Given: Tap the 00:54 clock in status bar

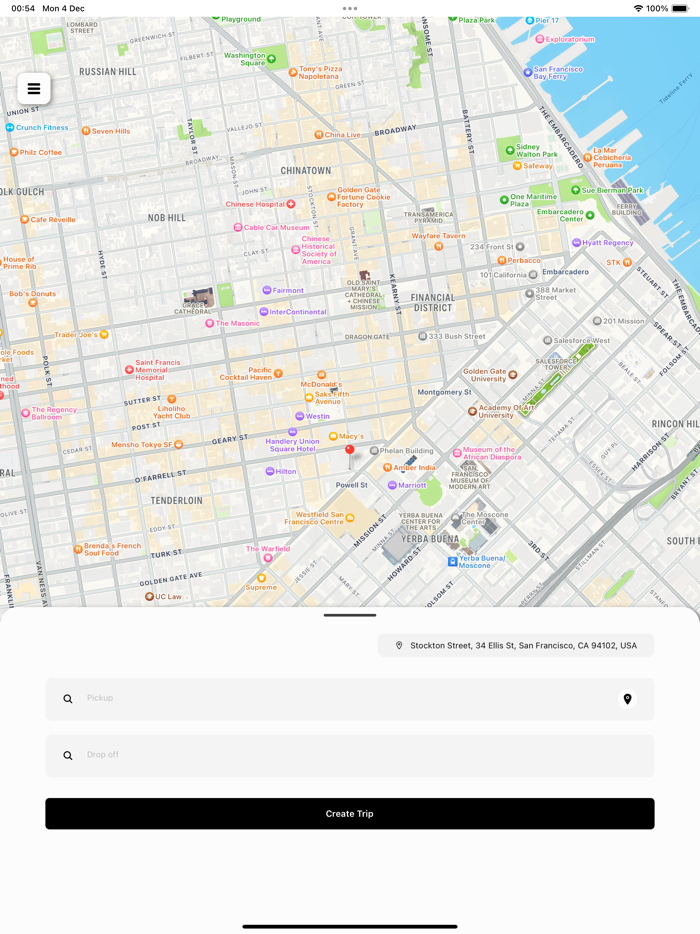Looking at the screenshot, I should point(23,8).
